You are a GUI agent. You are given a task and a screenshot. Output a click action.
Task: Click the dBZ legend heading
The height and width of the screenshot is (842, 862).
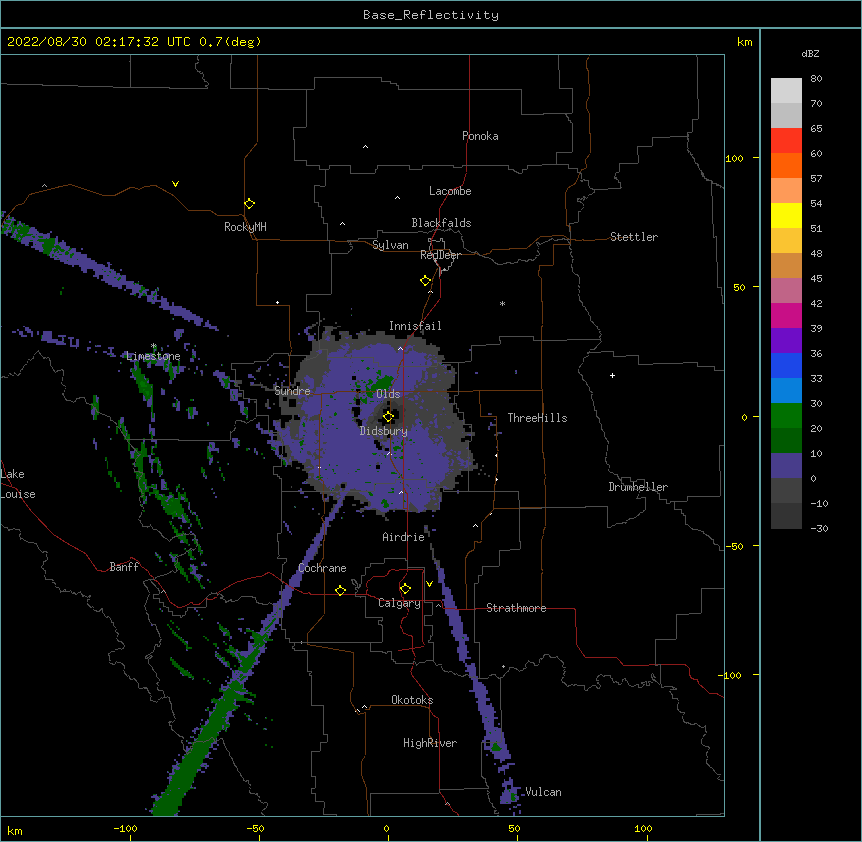[810, 53]
